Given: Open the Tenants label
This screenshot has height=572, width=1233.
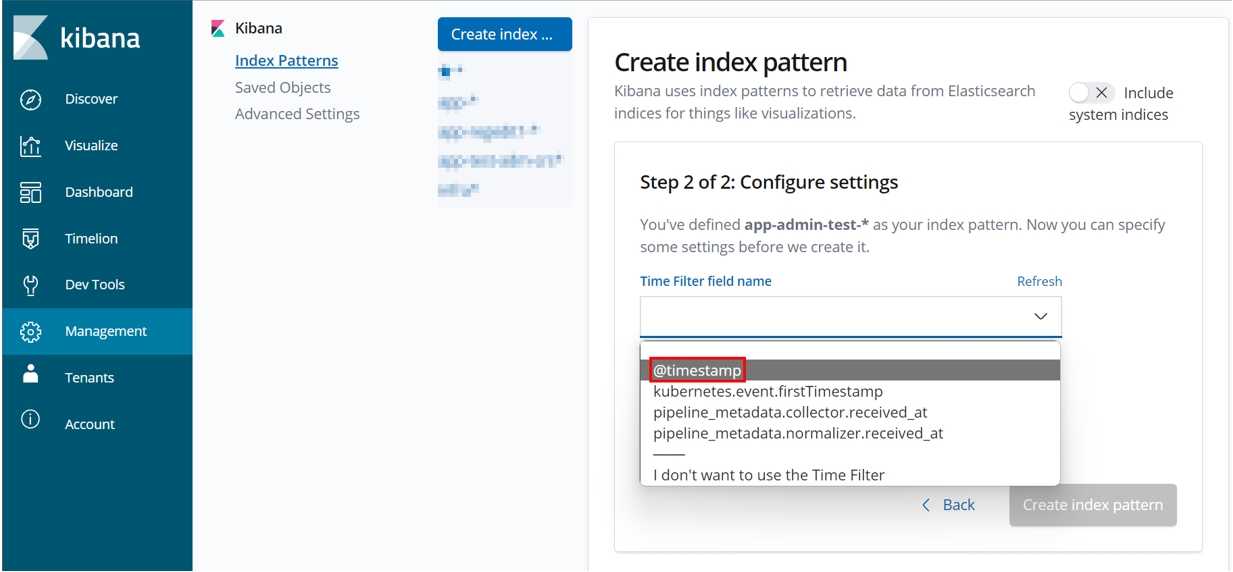Looking at the screenshot, I should click(x=89, y=378).
